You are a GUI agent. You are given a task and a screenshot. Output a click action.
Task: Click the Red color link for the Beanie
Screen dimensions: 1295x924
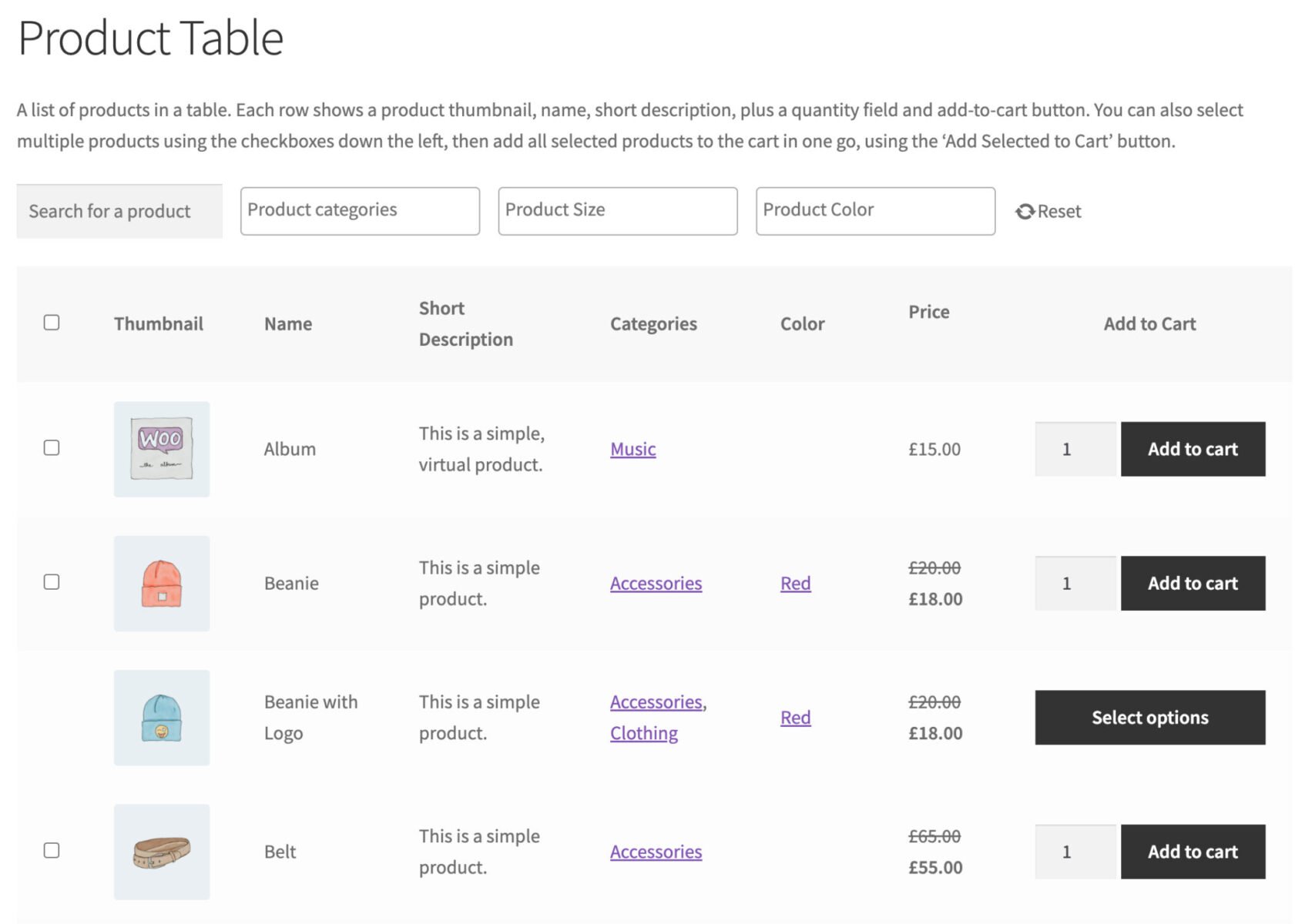click(x=795, y=583)
